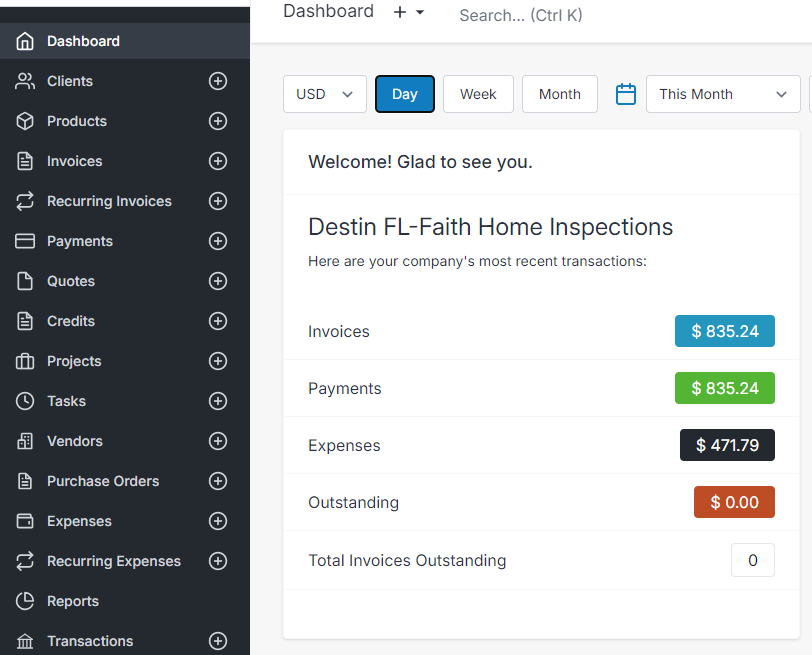The height and width of the screenshot is (655, 812).
Task: Open the USD currency dropdown
Action: [325, 94]
